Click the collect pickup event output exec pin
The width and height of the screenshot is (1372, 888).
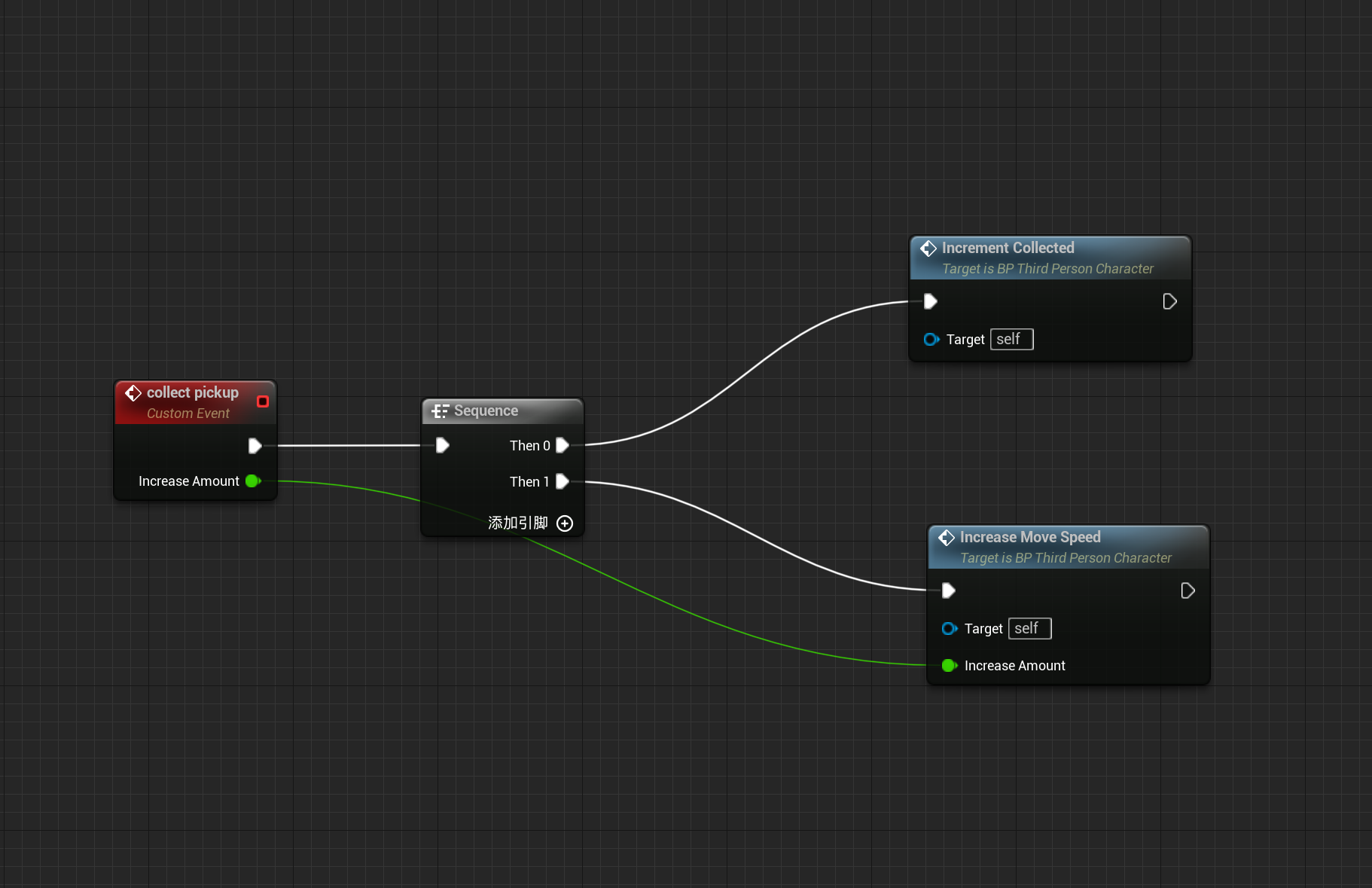[255, 446]
